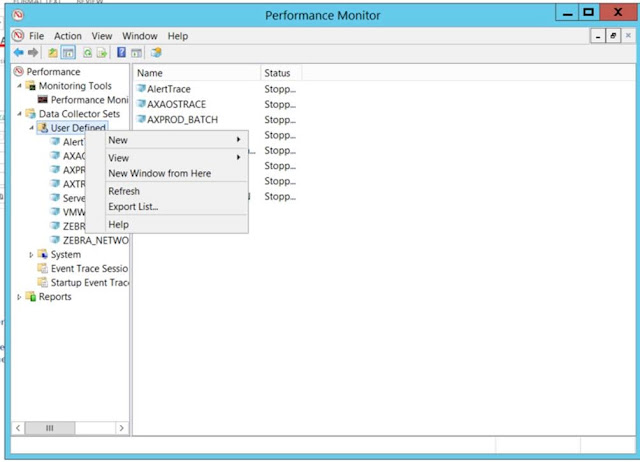This screenshot has width=640, height=462.
Task: Select Performance Monitor under Monitoring Tools
Action: click(89, 100)
